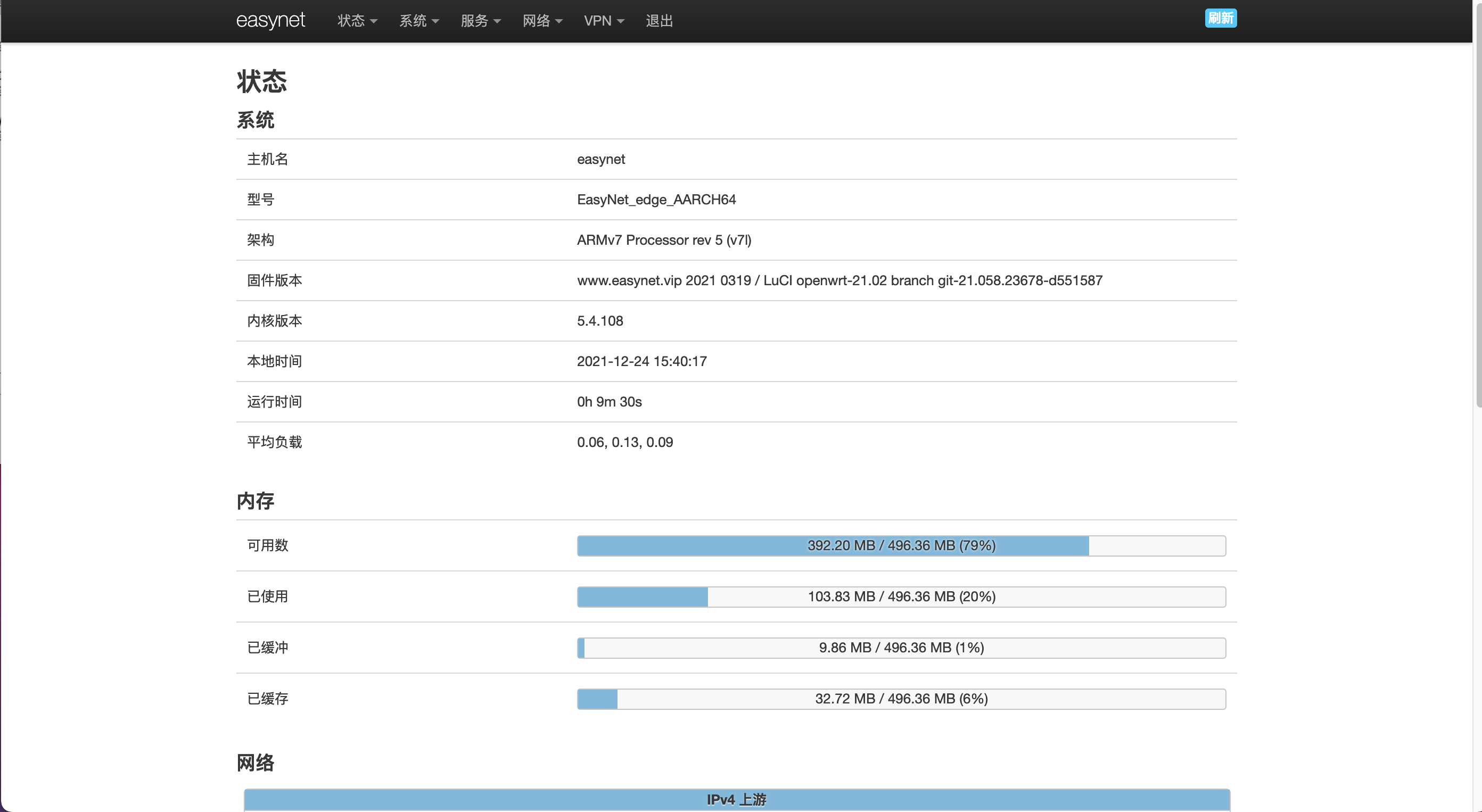This screenshot has width=1482, height=812.
Task: Click the 已缓存 memory progress bar
Action: pos(902,699)
